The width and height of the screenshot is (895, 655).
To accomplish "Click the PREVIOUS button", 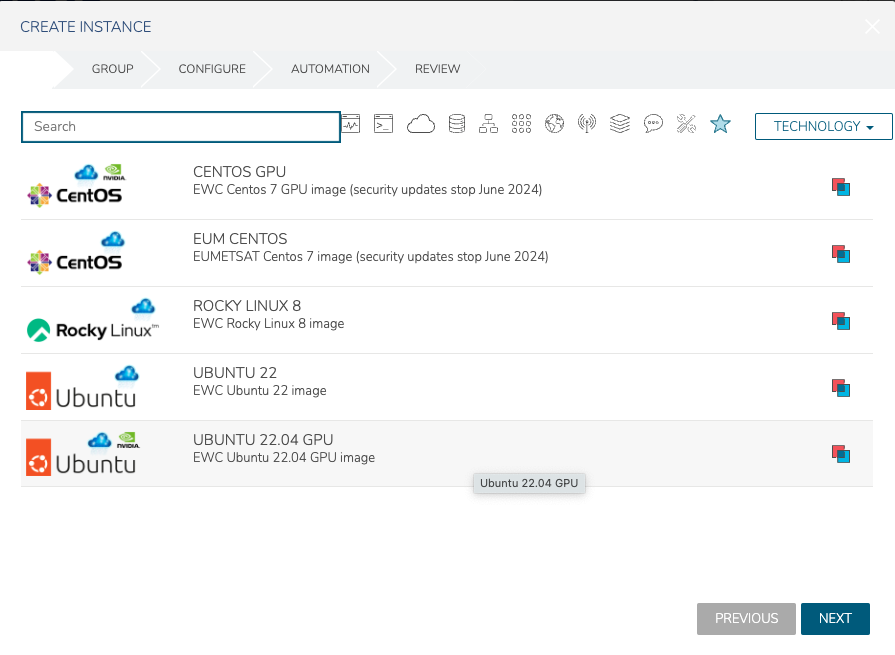I will point(746,618).
